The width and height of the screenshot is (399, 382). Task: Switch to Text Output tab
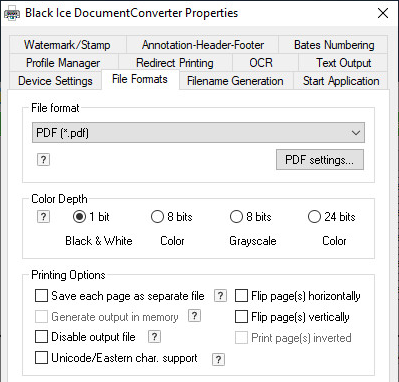(343, 63)
